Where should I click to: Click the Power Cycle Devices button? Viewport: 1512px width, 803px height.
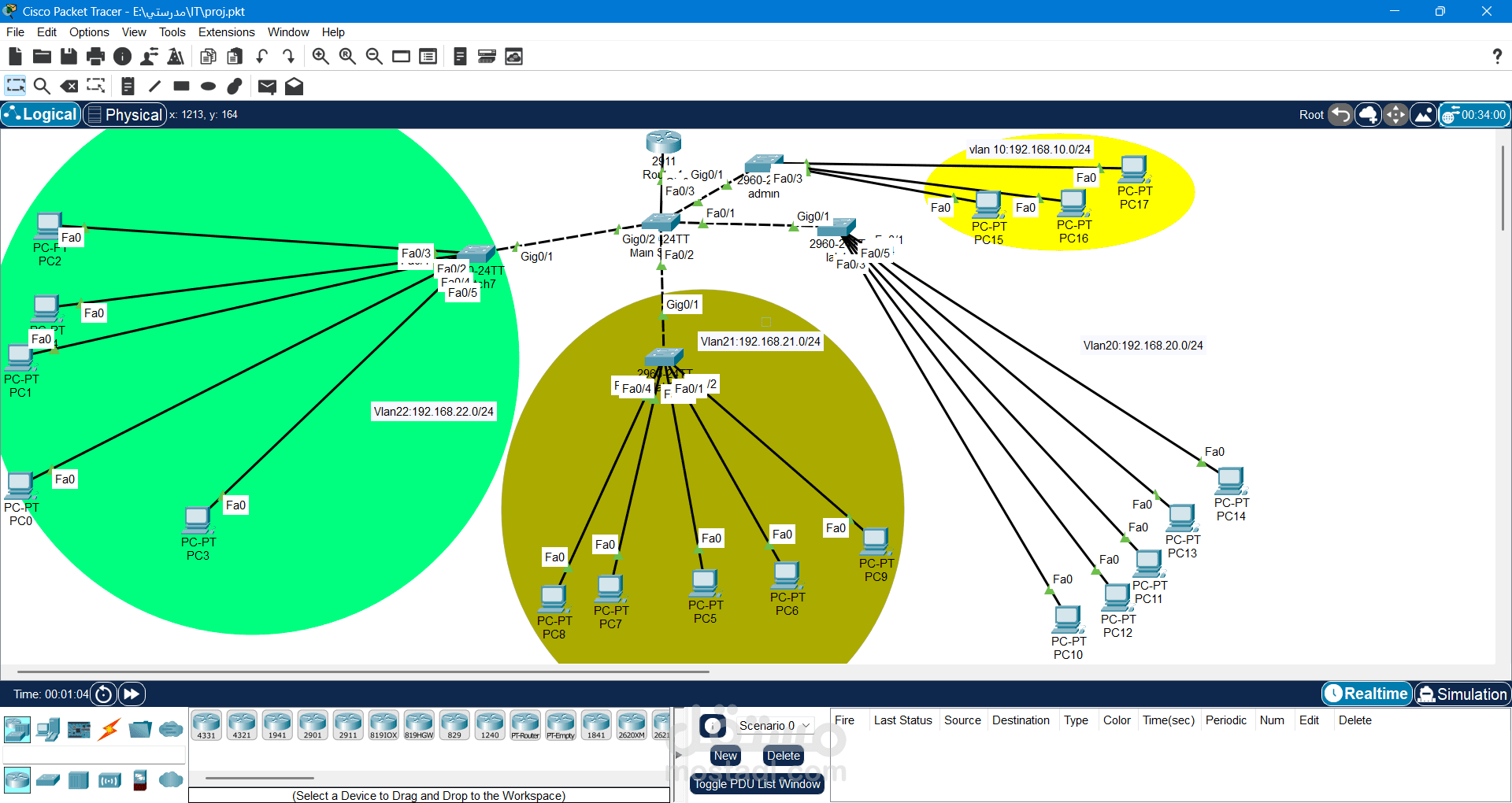(x=103, y=694)
